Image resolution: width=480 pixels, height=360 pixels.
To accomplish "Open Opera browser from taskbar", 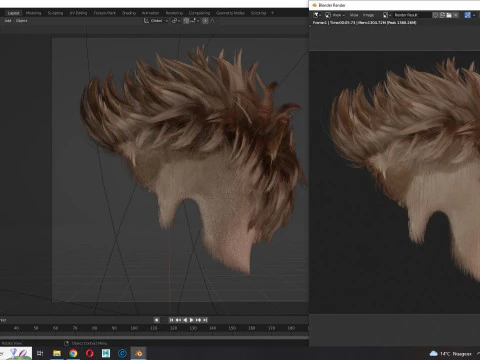I will pos(90,353).
